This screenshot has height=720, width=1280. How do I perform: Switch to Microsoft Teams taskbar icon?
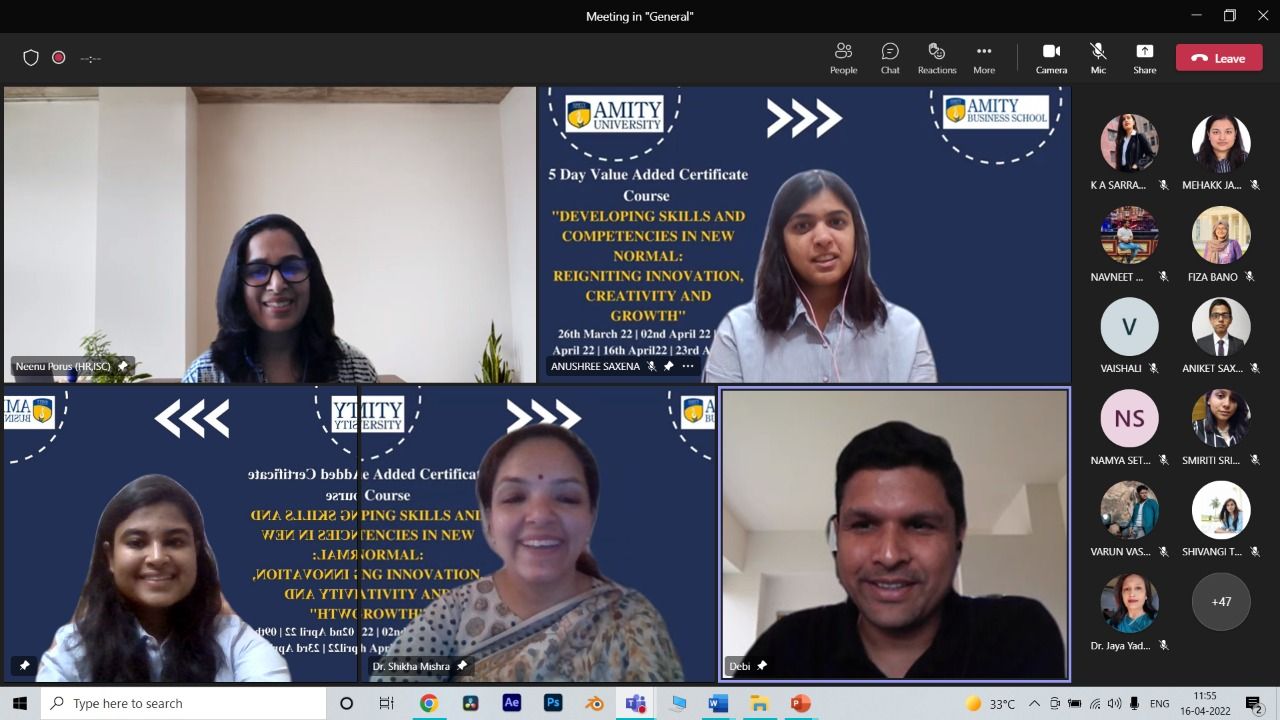636,703
